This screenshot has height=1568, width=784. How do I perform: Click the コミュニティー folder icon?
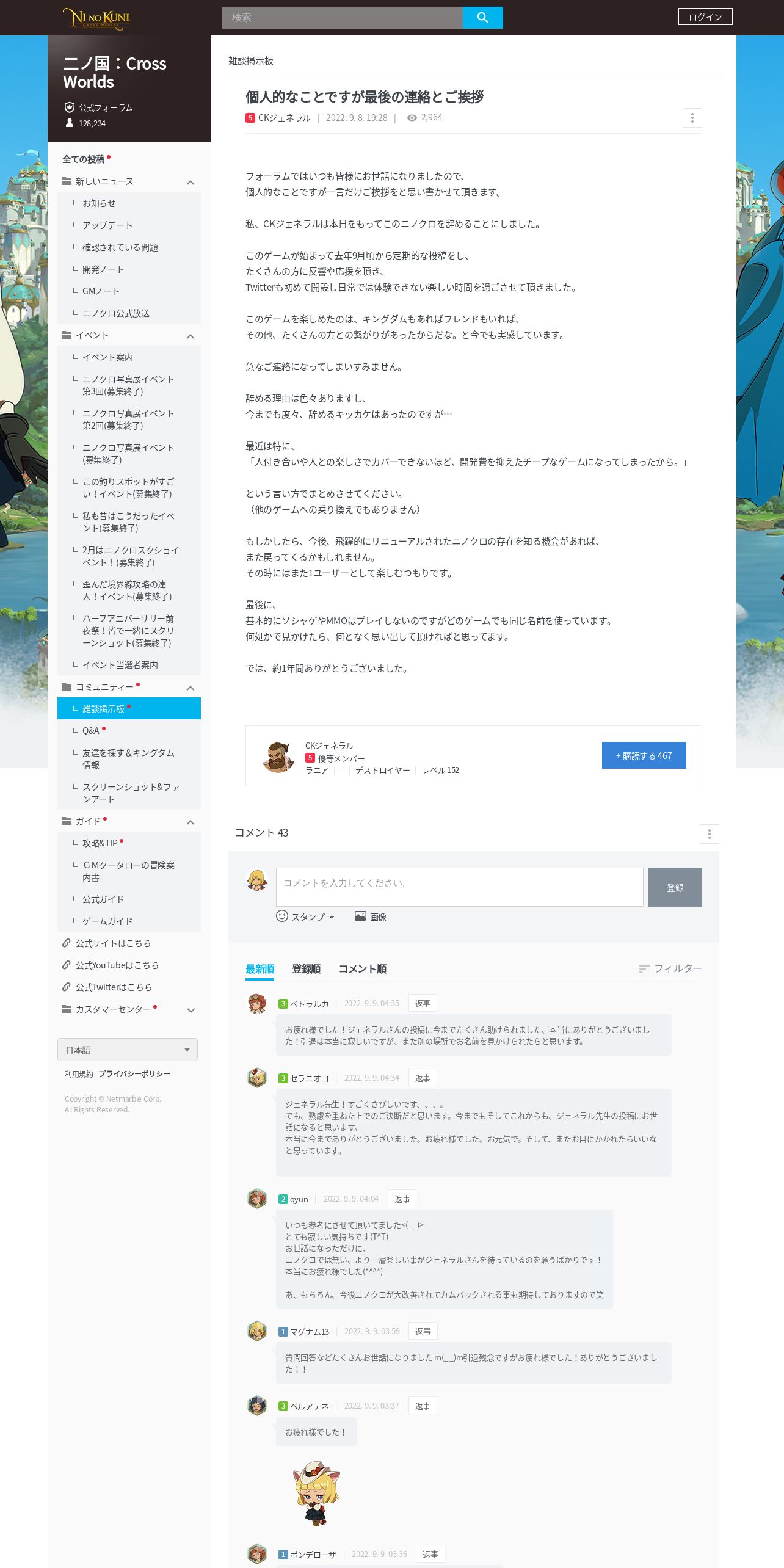click(x=67, y=687)
